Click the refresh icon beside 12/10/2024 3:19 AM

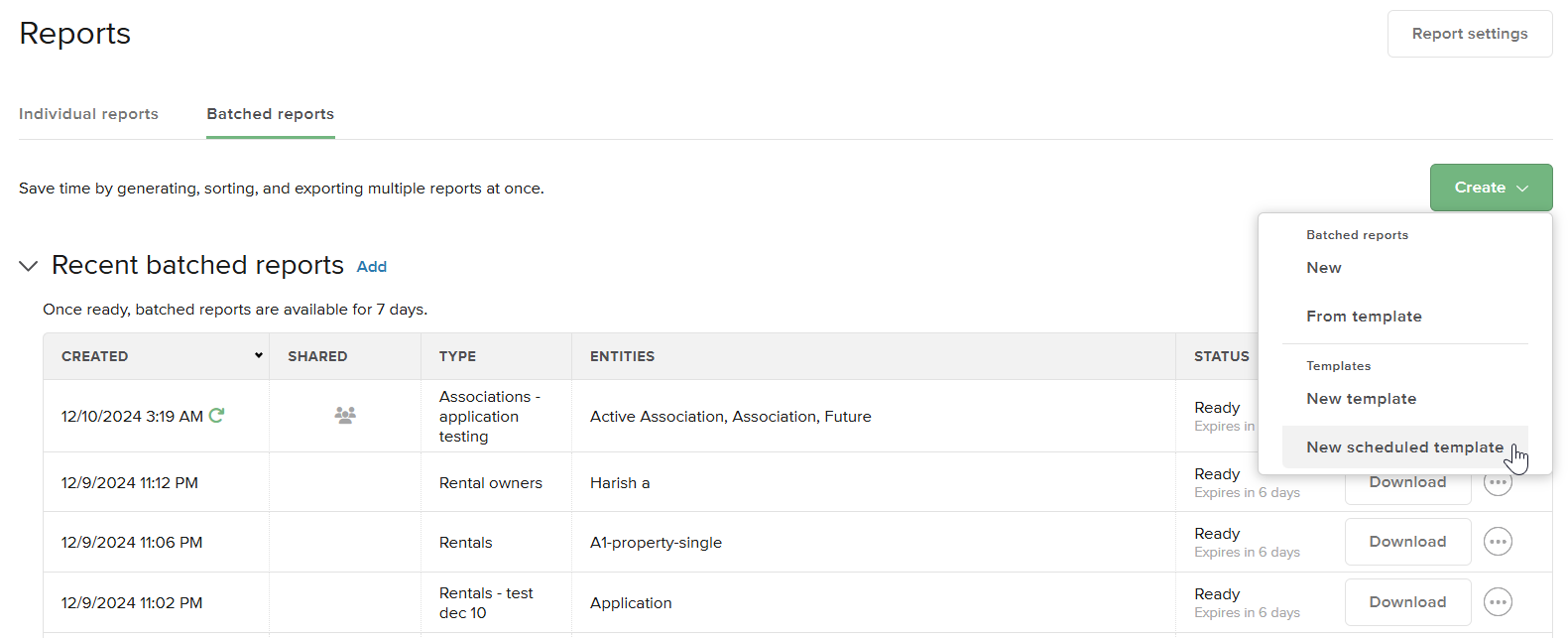click(216, 416)
